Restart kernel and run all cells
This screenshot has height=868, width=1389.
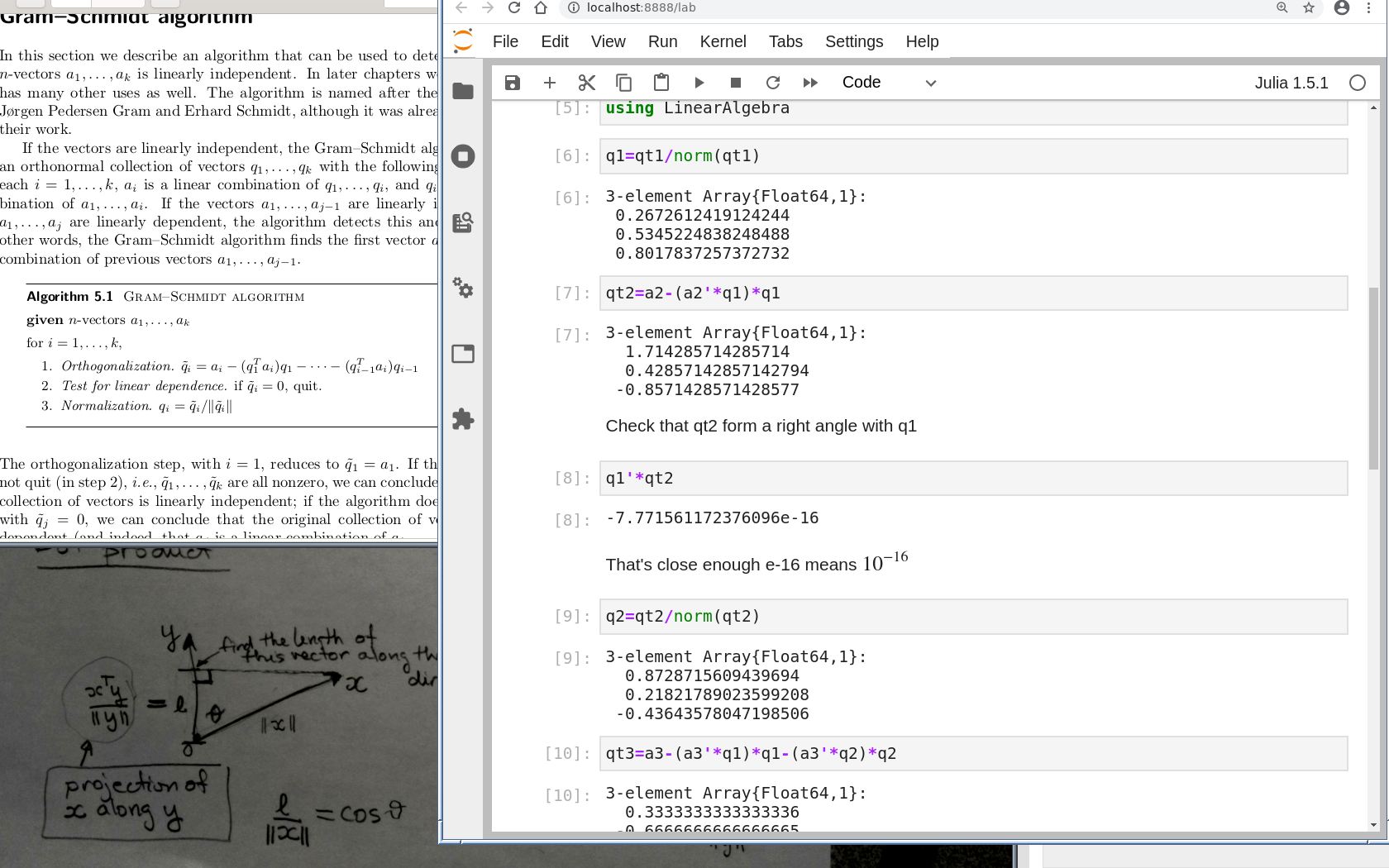click(810, 83)
